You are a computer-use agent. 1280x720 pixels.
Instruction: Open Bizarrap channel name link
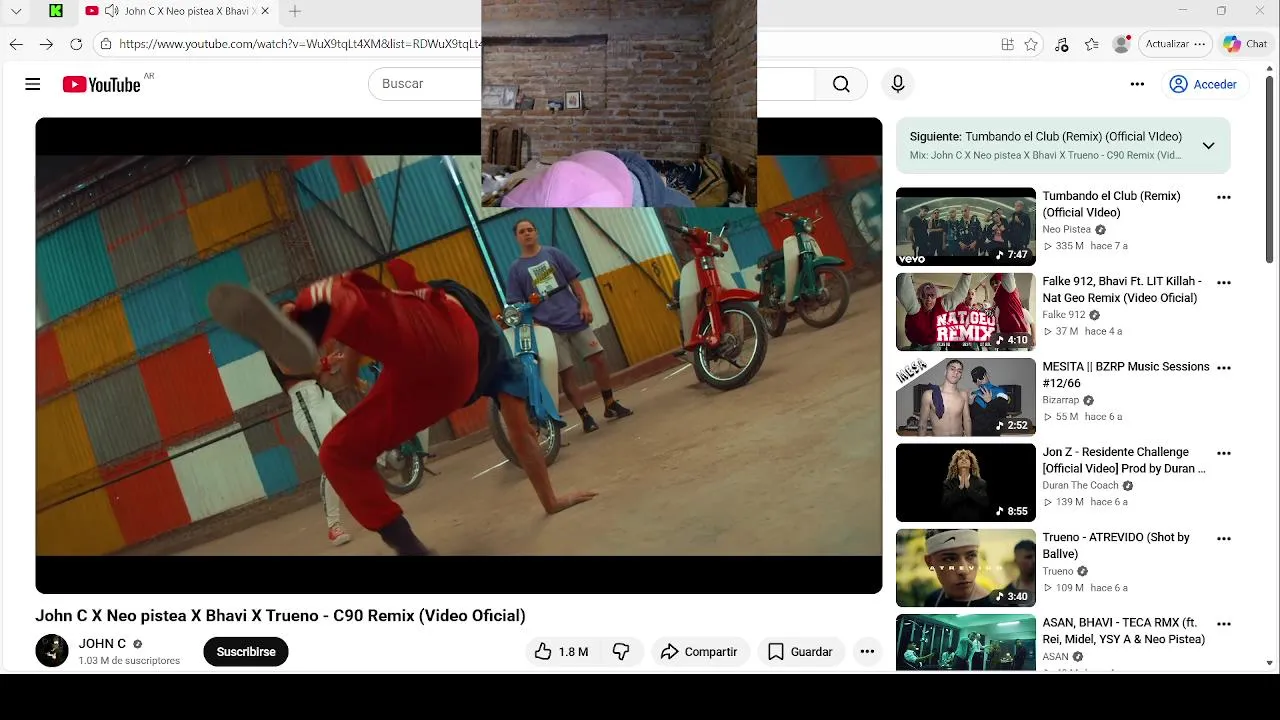(1061, 400)
